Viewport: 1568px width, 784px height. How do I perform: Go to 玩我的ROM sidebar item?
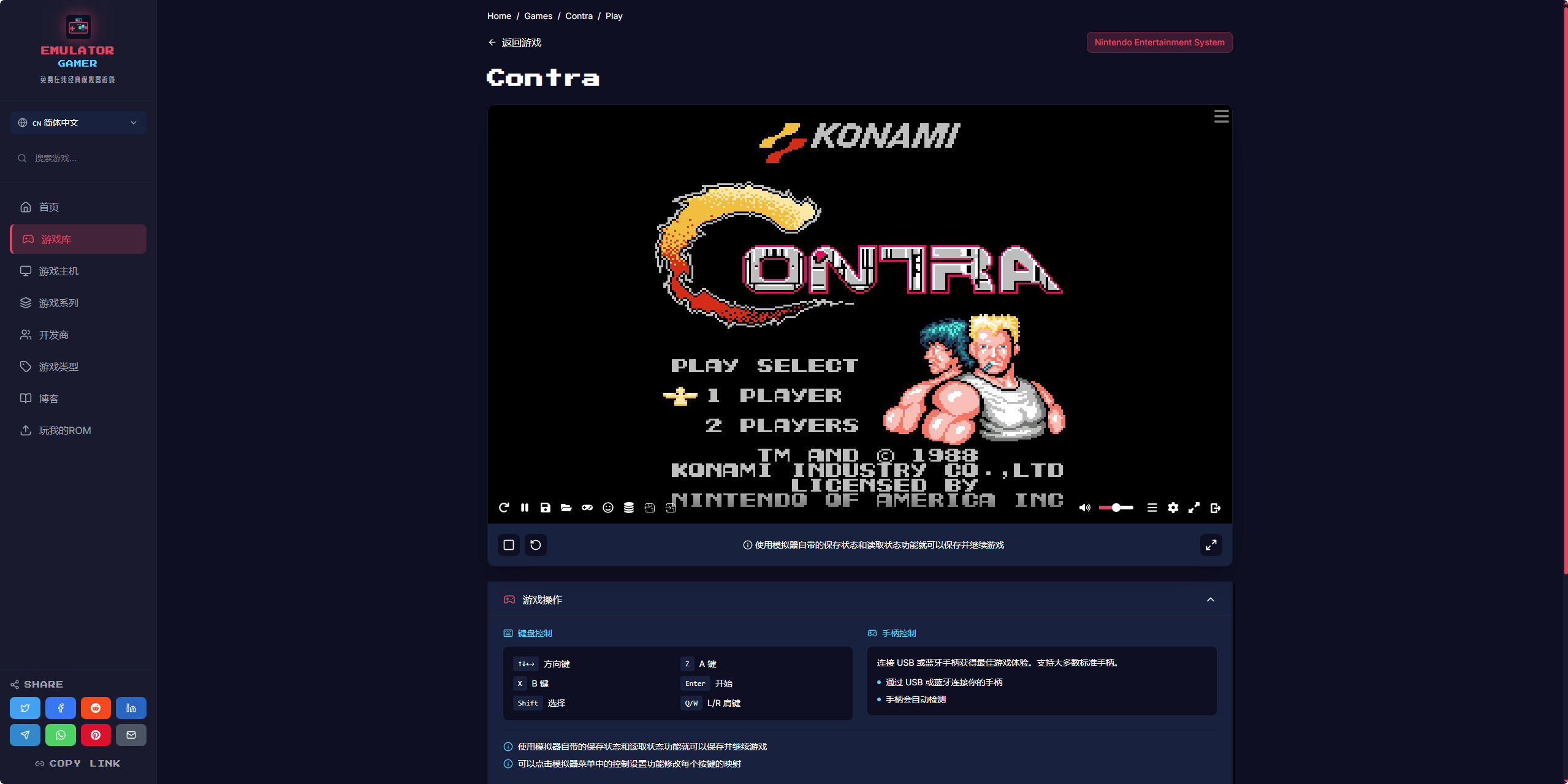65,430
